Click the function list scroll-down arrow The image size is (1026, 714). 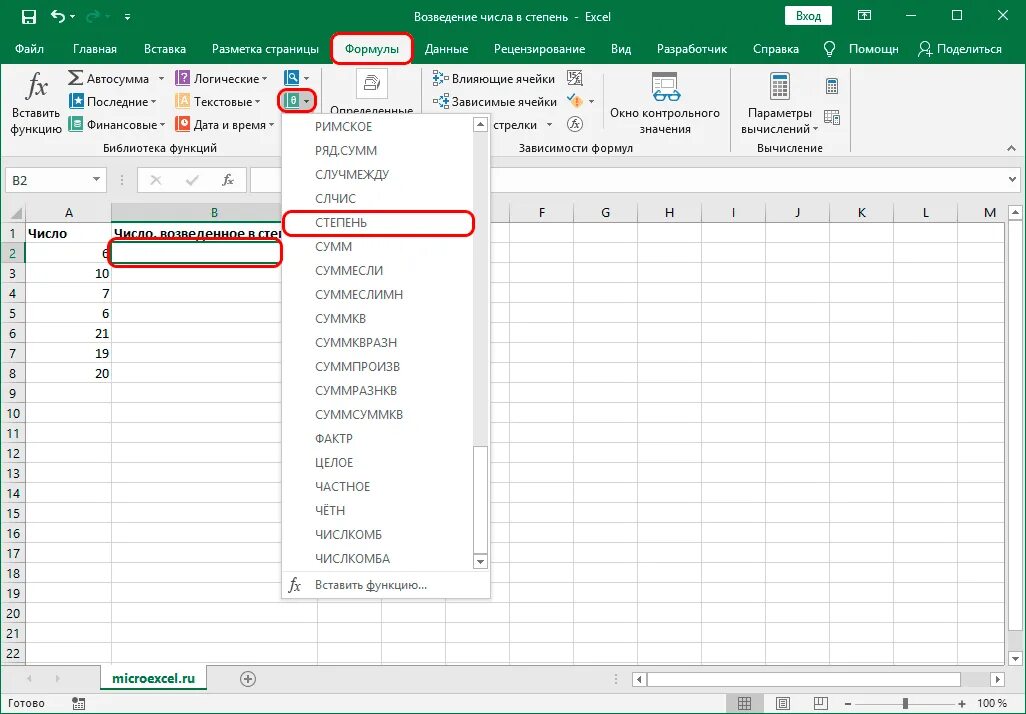point(480,562)
